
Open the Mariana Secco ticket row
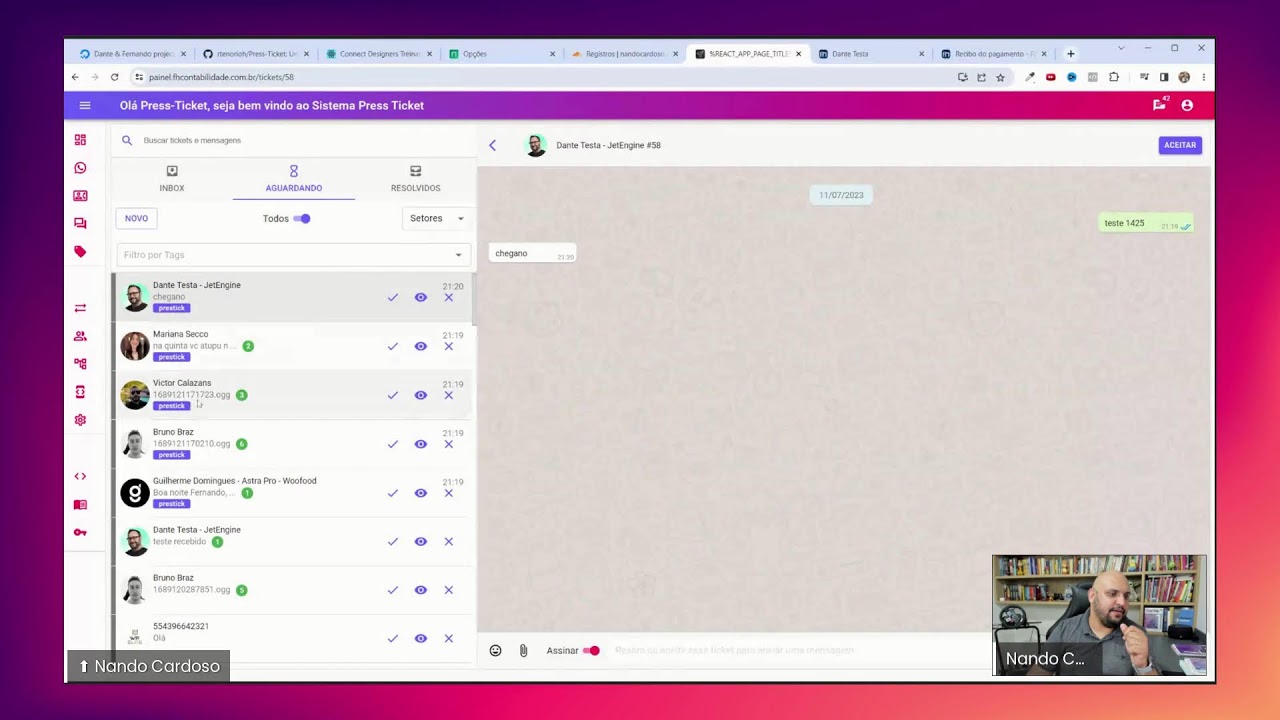click(292, 346)
